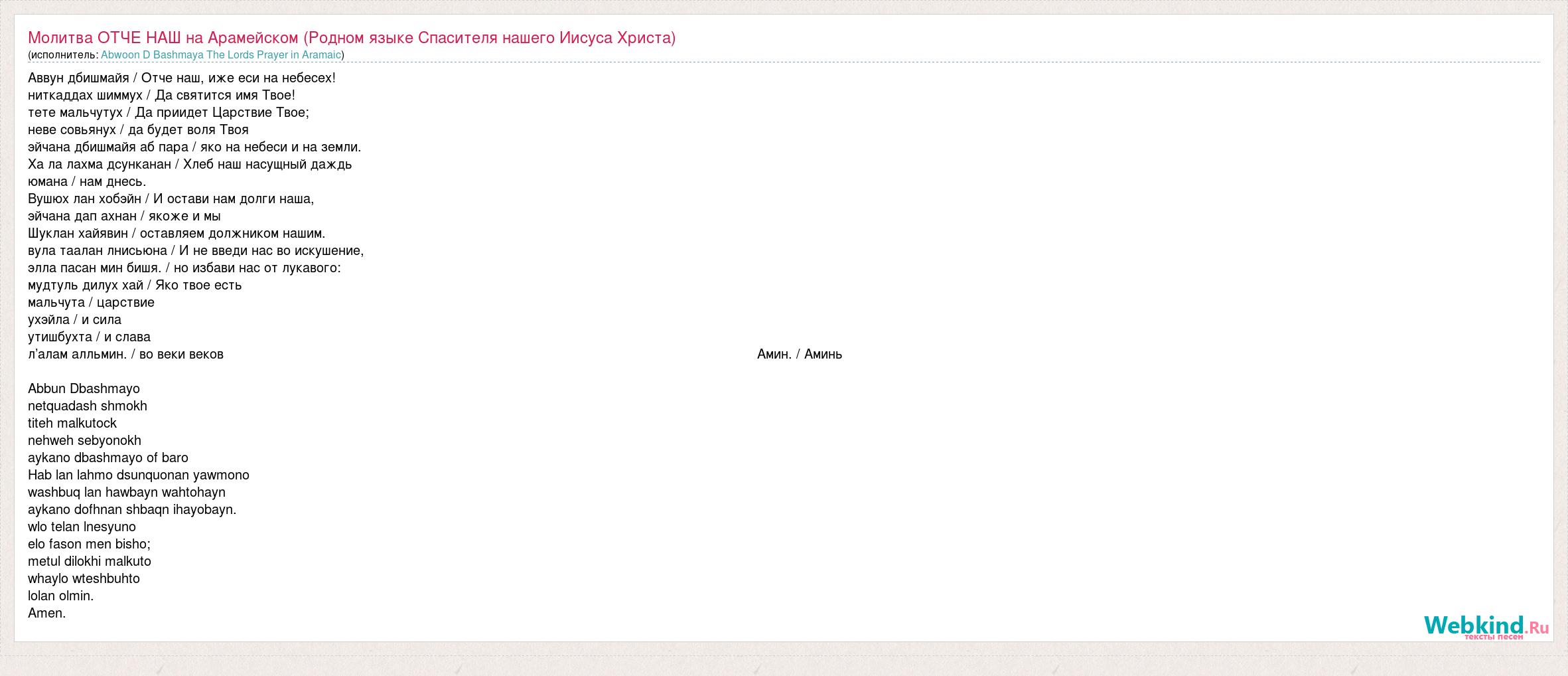Click the title Молитва ОТЧЕ НАШ на Арамейском
1568x676 pixels.
[351, 38]
